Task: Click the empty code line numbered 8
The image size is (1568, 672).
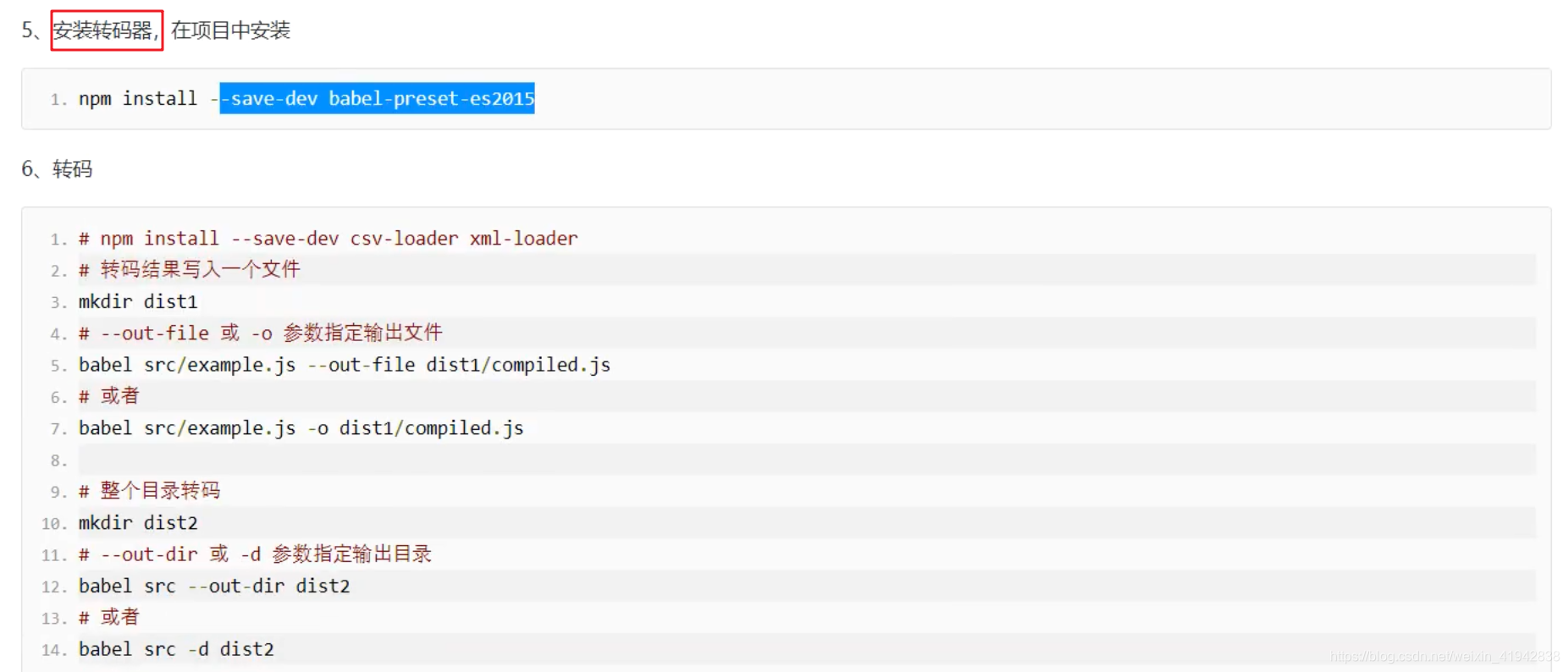Action: point(807,460)
